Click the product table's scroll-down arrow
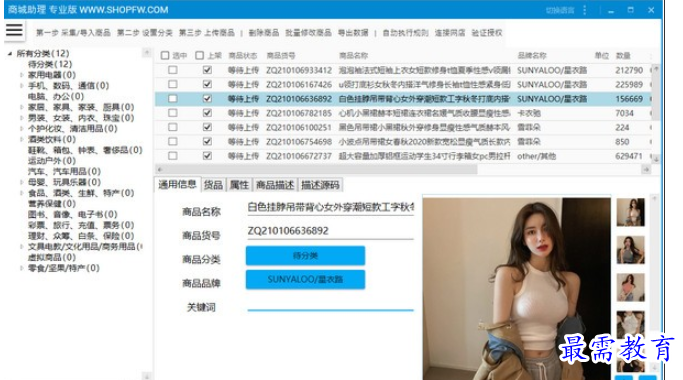Screen dimensions: 683x380 pyautogui.click(x=656, y=159)
